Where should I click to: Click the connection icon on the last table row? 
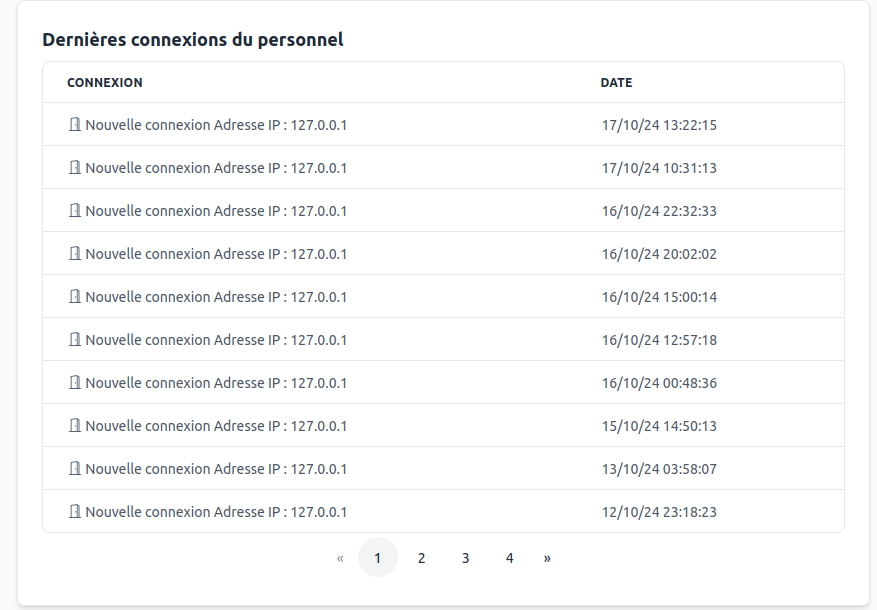tap(75, 511)
